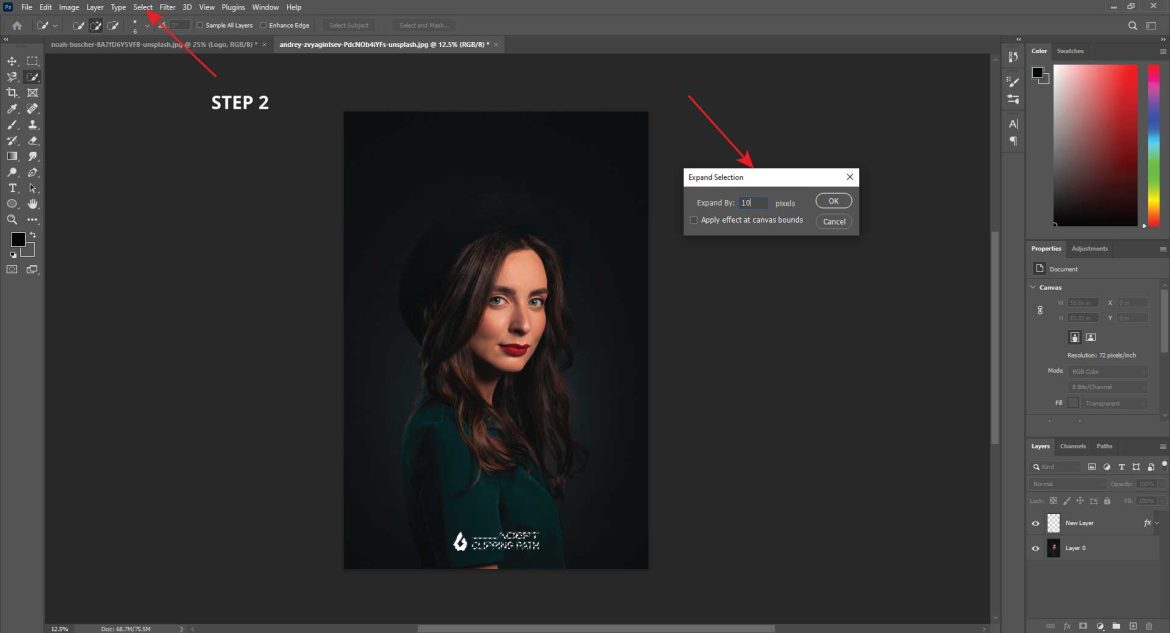This screenshot has height=633, width=1170.
Task: Click the foreground color swatch
Action: (x=16, y=240)
